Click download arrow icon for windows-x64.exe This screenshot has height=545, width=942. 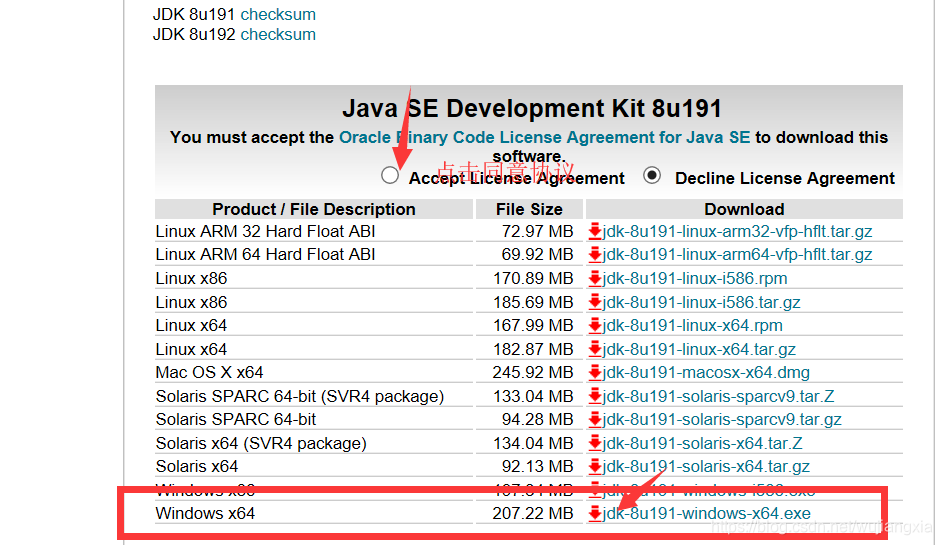tap(595, 514)
